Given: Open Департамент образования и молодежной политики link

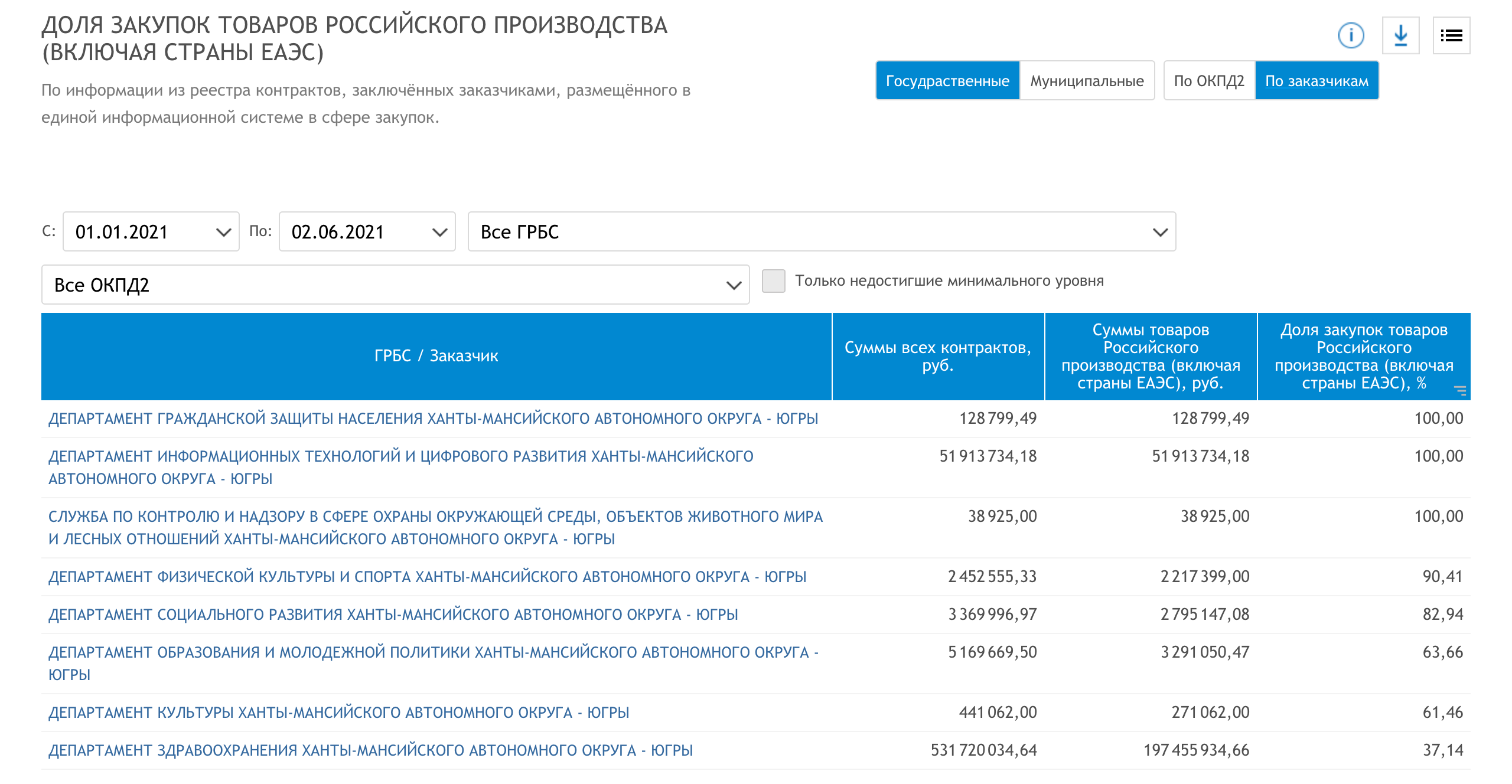Looking at the screenshot, I should [433, 663].
